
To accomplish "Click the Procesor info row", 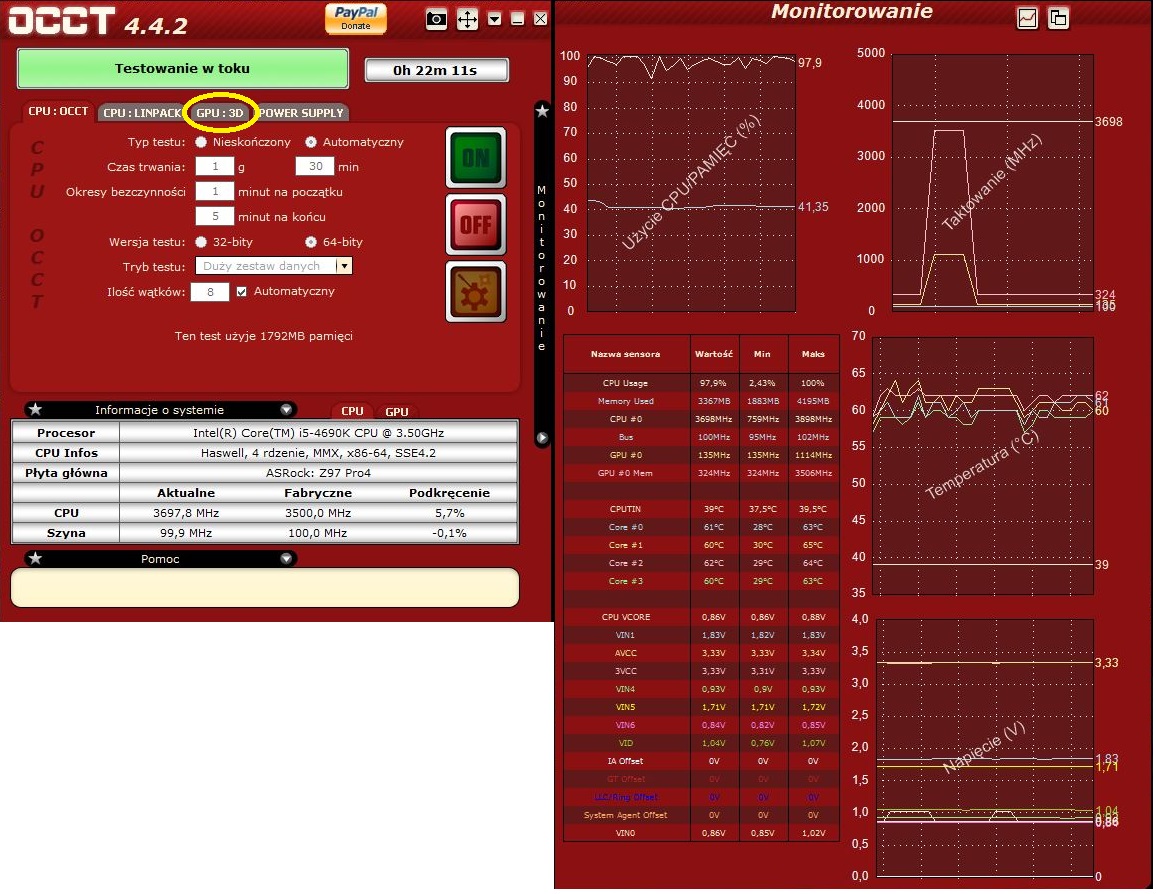I will 265,433.
